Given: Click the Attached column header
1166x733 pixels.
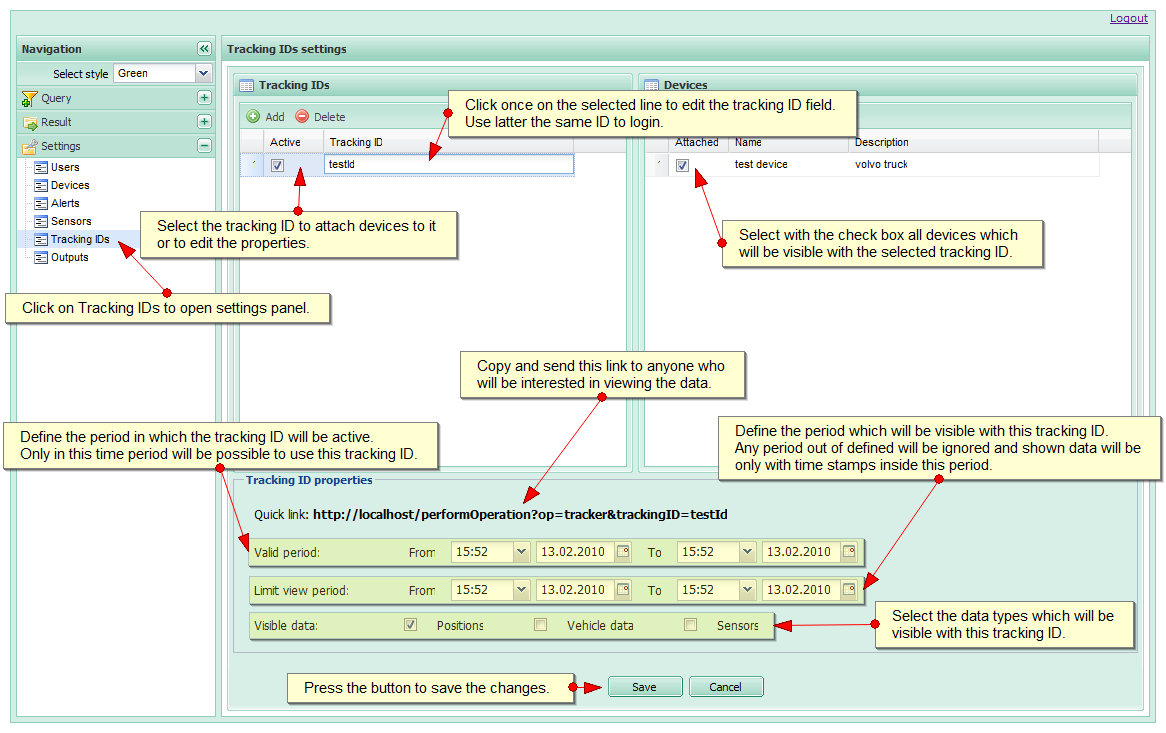Looking at the screenshot, I should click(697, 142).
